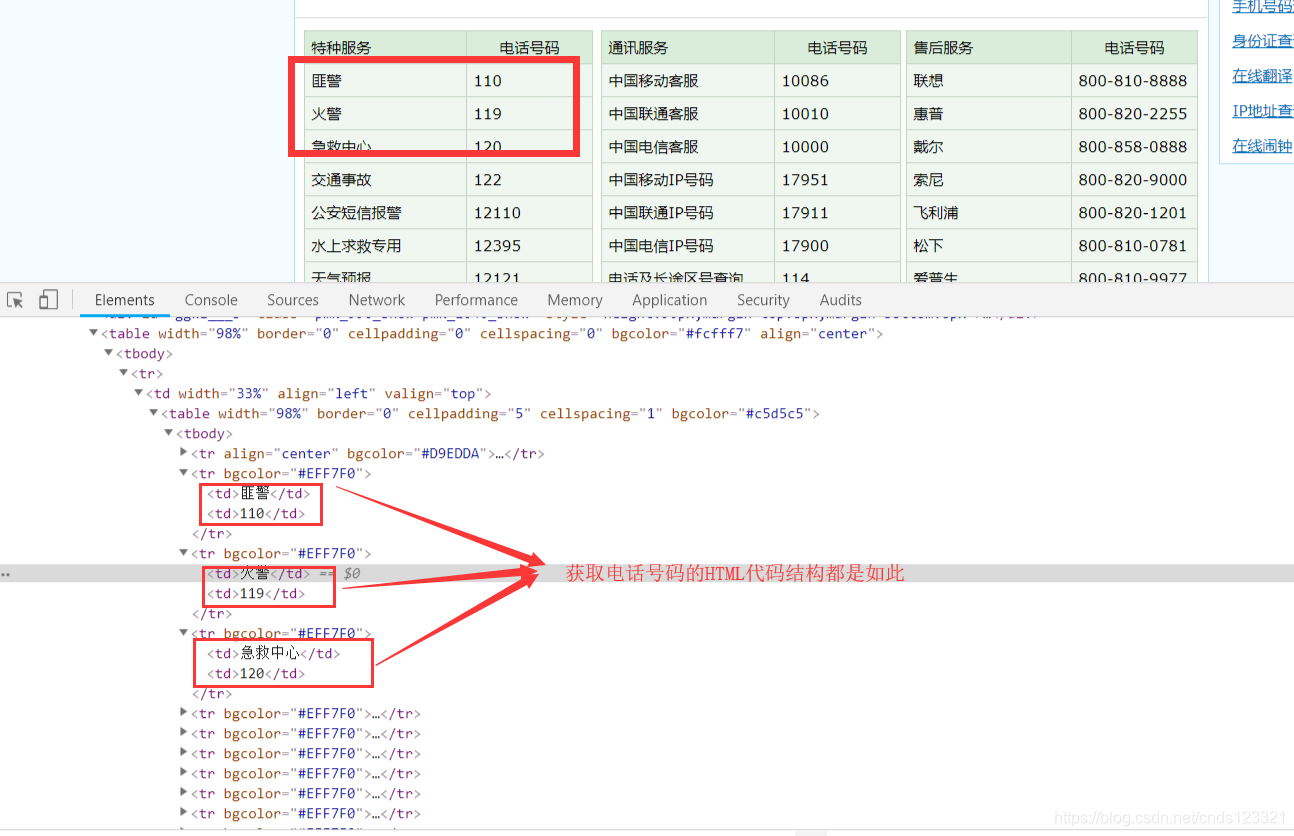Click the 火警 cell in the page table
1294x836 pixels.
click(385, 113)
